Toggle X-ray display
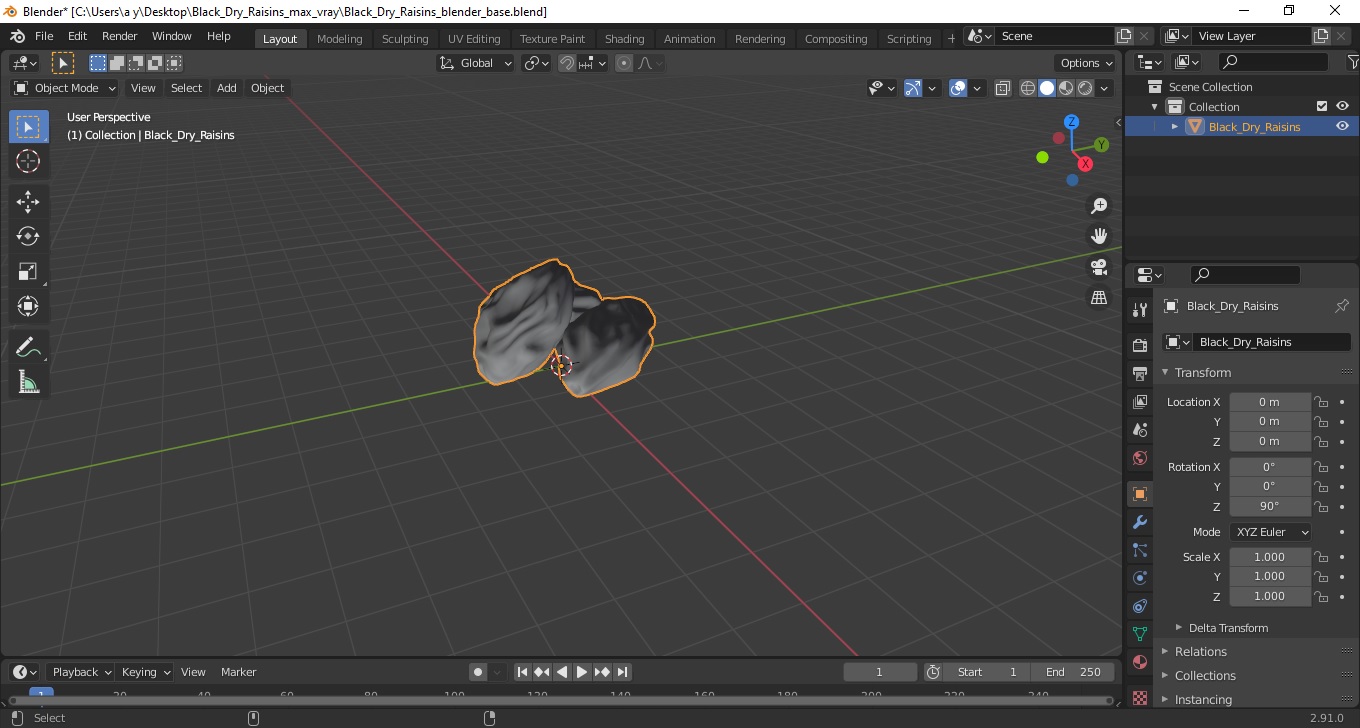1360x728 pixels. 1003,88
